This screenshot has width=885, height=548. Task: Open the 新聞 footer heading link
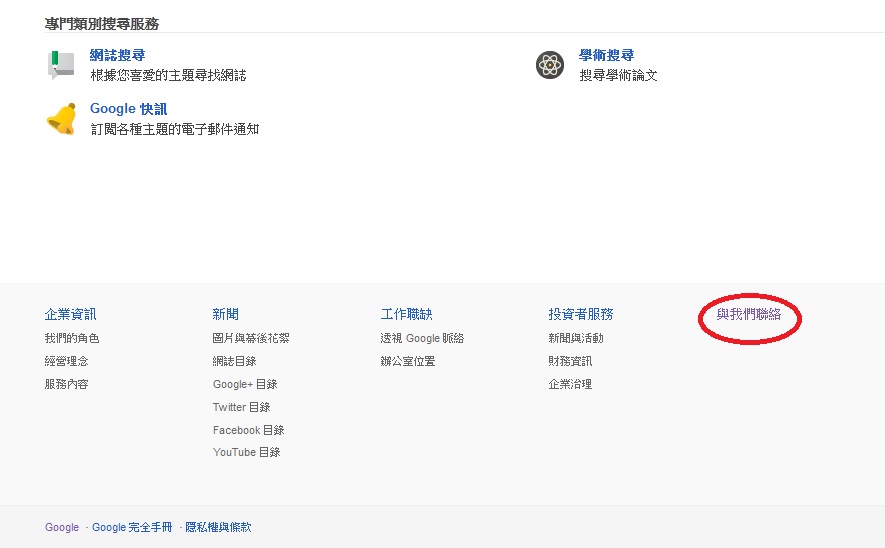pyautogui.click(x=226, y=315)
